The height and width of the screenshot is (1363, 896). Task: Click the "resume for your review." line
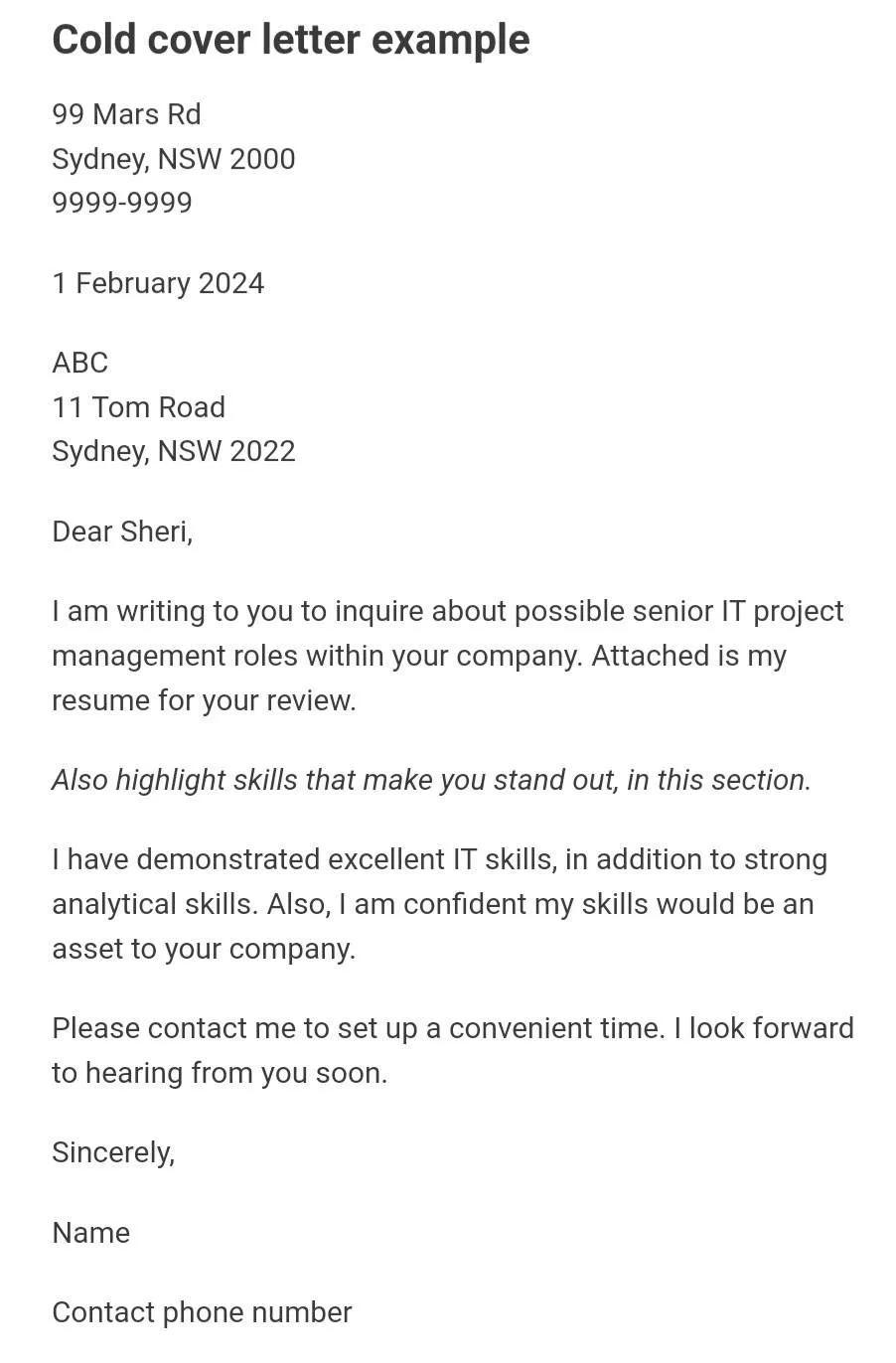coord(204,701)
